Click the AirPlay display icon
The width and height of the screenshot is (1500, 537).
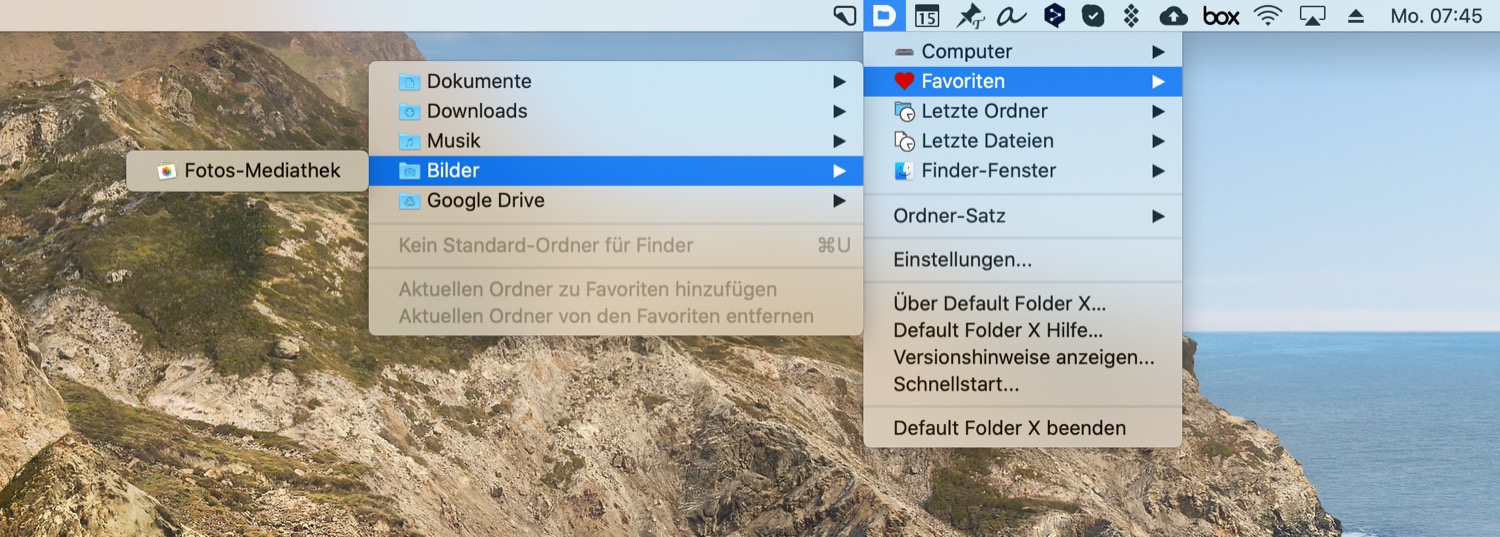tap(1312, 15)
